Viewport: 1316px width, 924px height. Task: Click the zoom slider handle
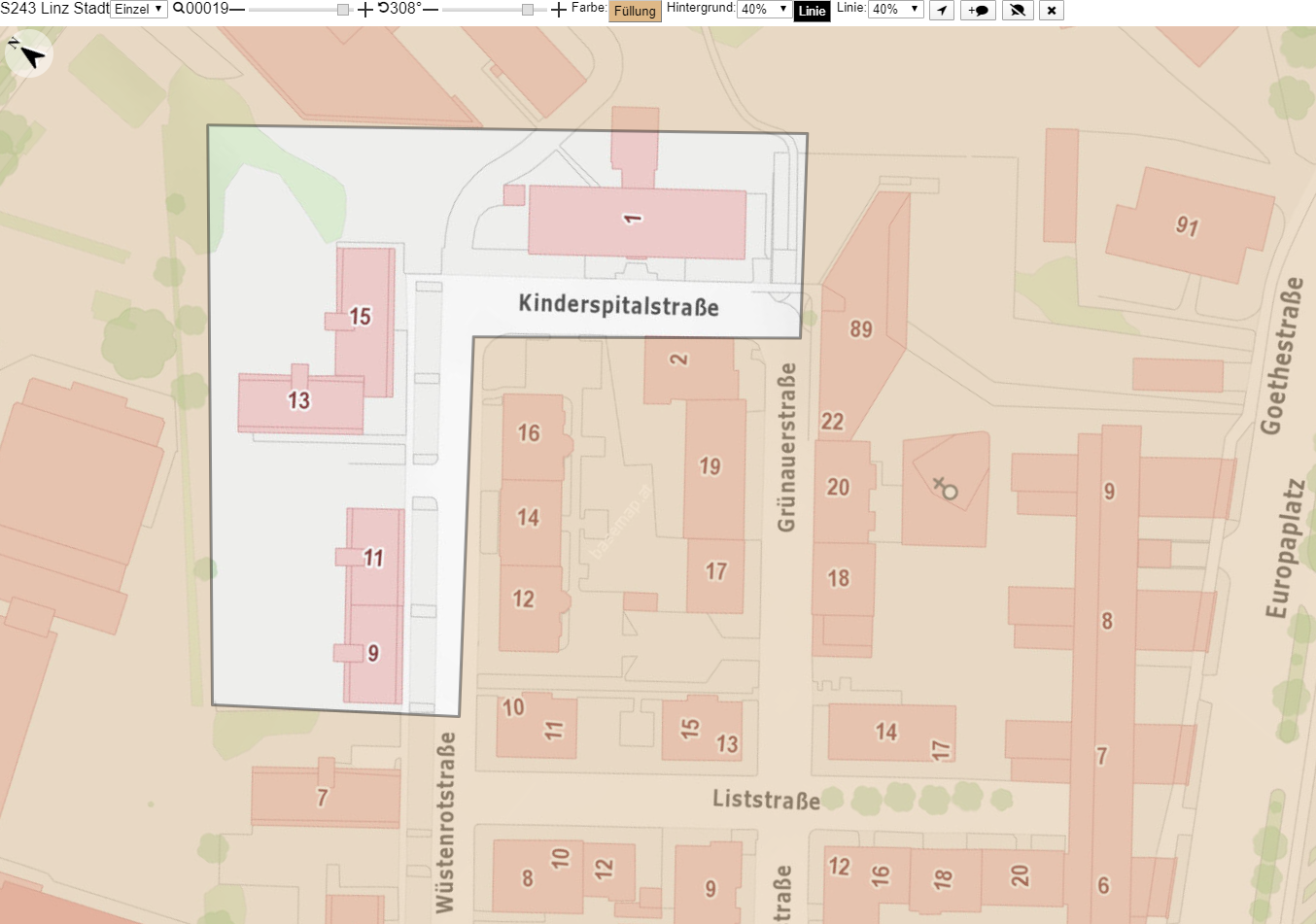pos(343,10)
